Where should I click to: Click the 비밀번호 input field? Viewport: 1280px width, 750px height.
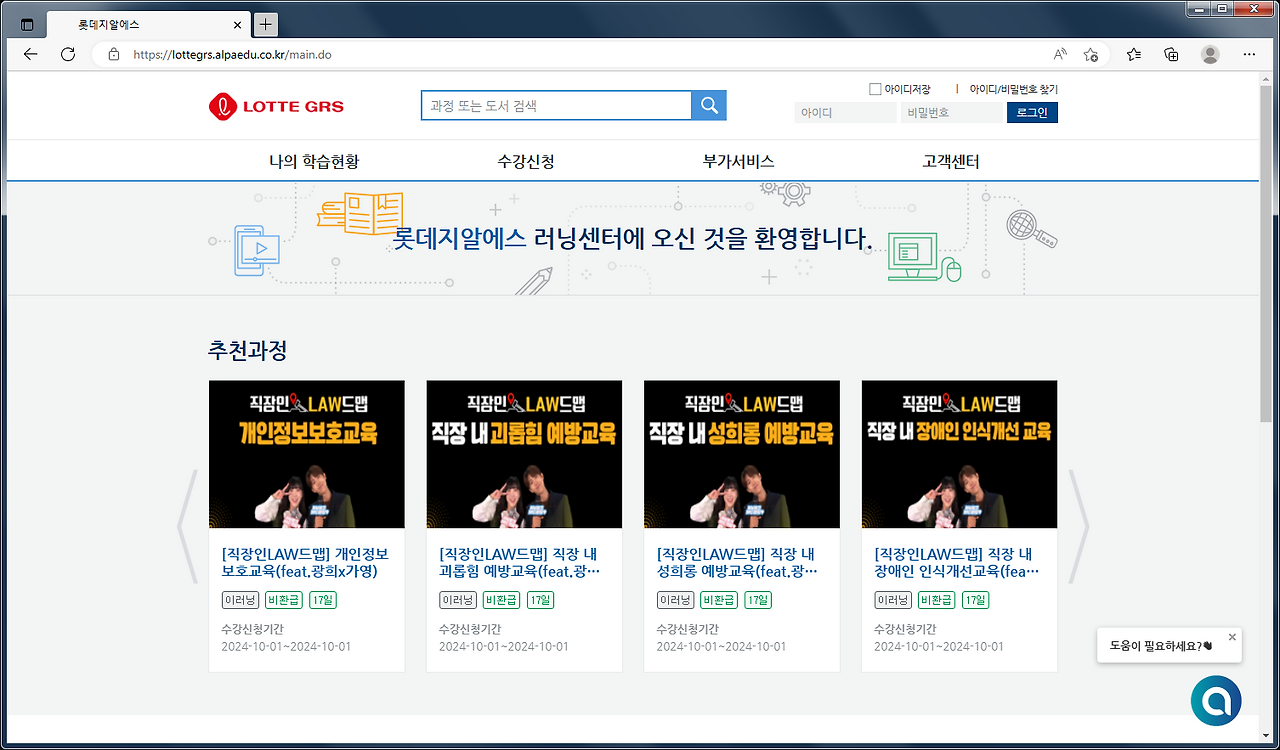pyautogui.click(x=950, y=112)
